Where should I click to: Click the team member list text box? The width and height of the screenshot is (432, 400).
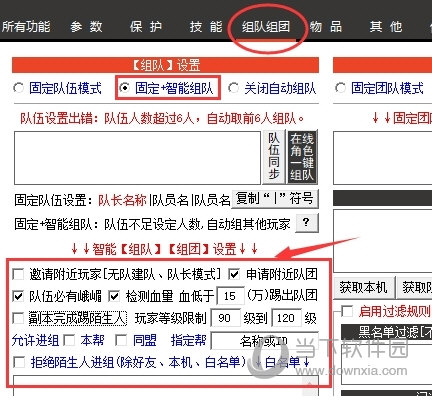137,158
